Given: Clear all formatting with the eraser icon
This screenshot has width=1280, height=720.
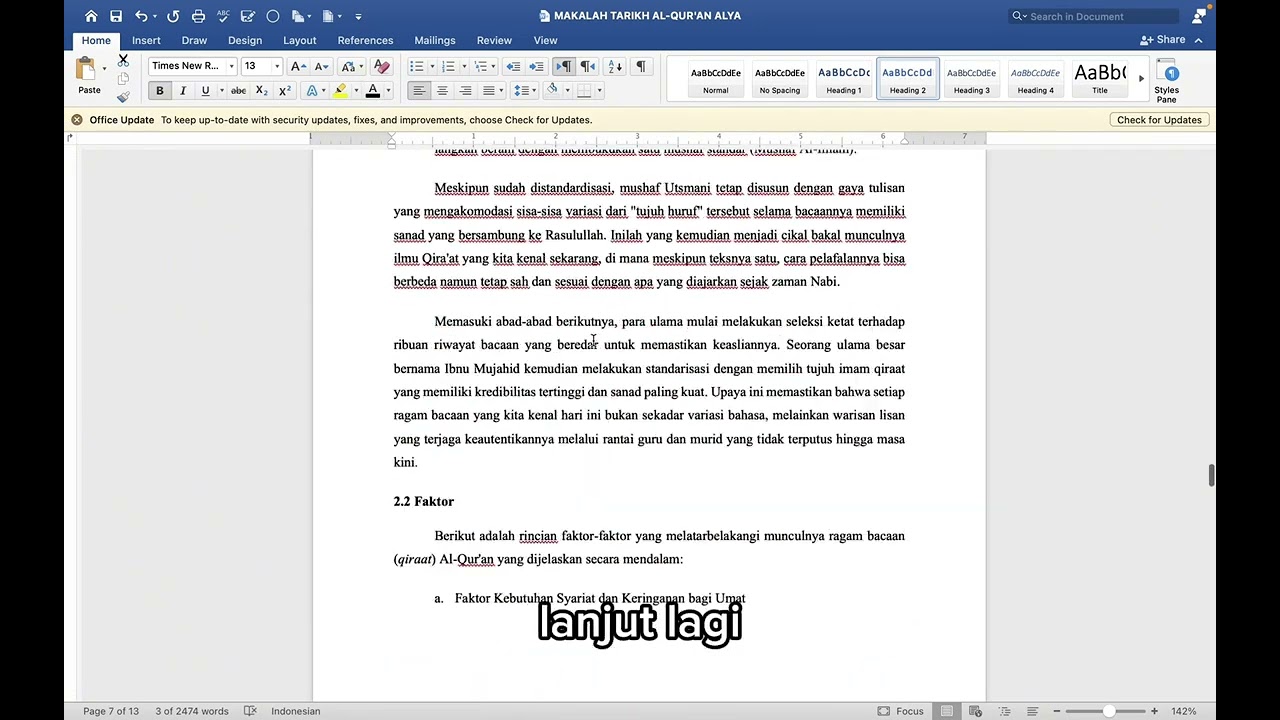Looking at the screenshot, I should (x=381, y=66).
